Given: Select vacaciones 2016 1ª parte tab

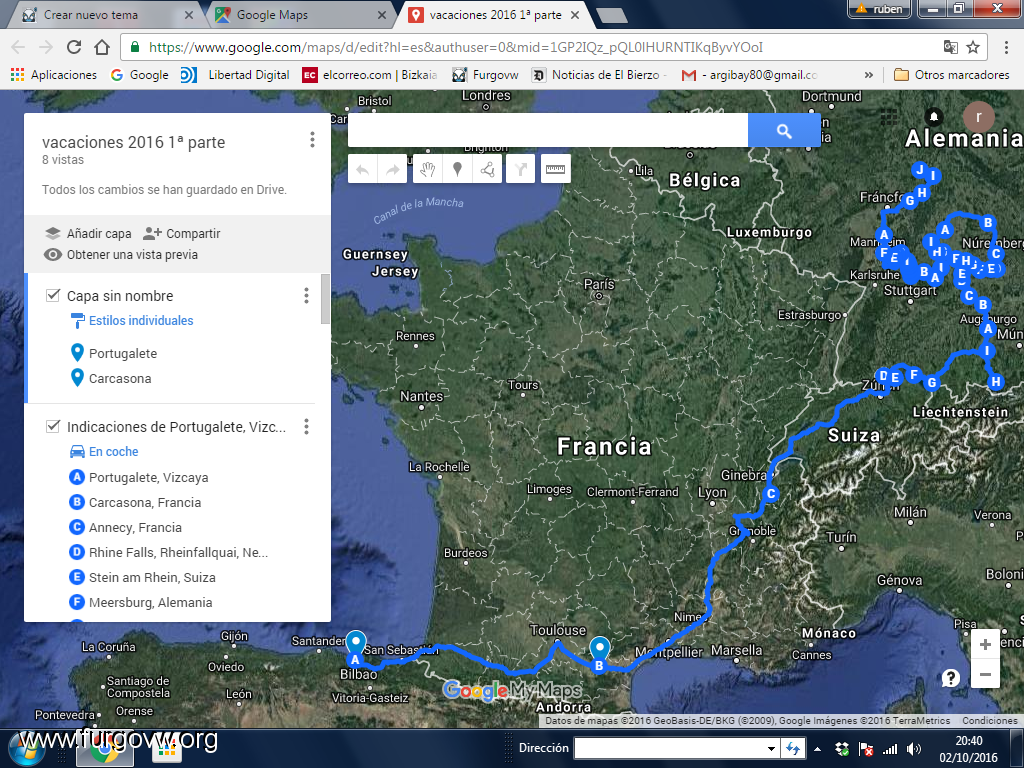Looking at the screenshot, I should point(494,14).
